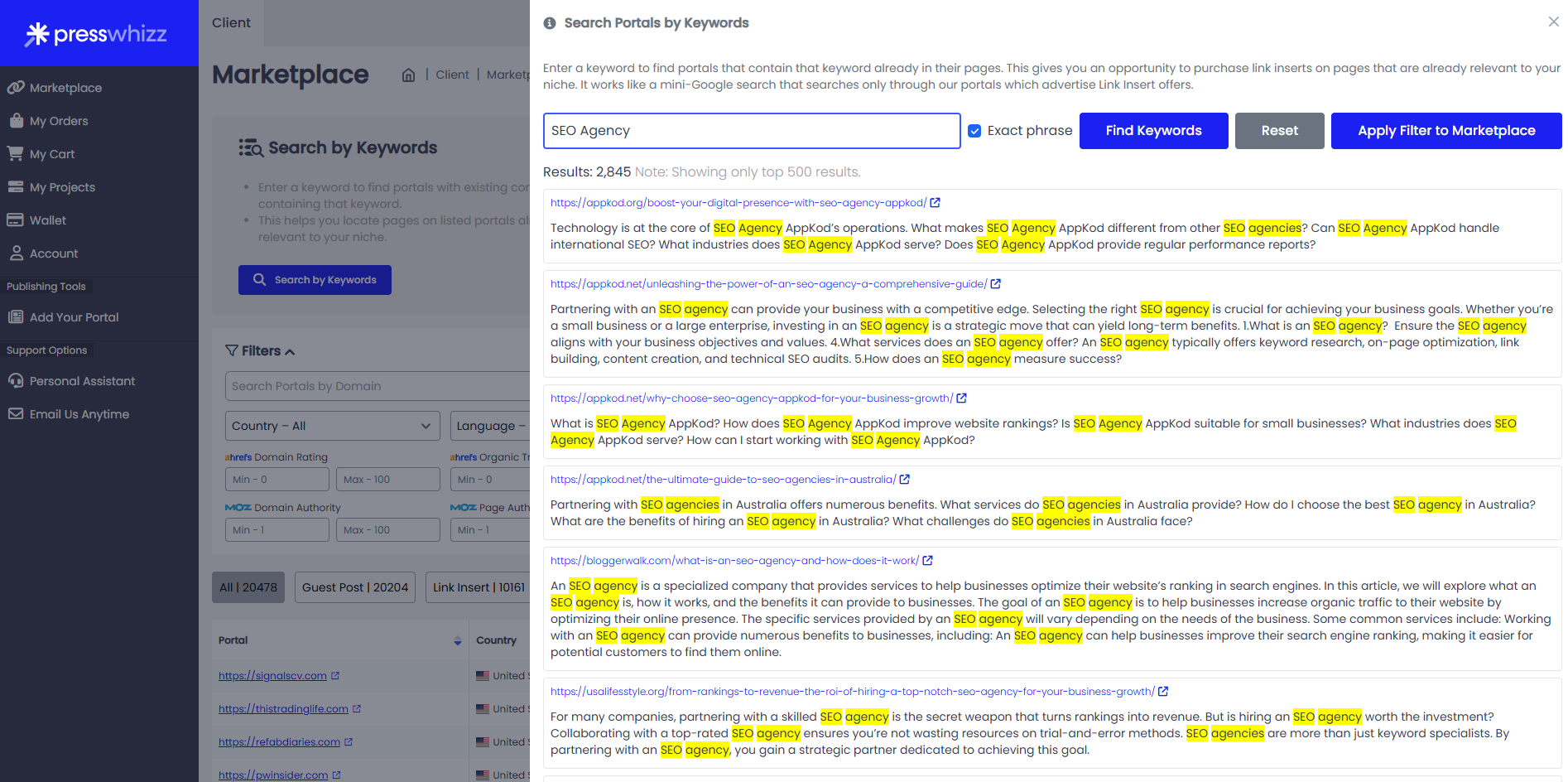1568x782 pixels.
Task: Click Domain Authority Min field
Action: click(x=277, y=529)
